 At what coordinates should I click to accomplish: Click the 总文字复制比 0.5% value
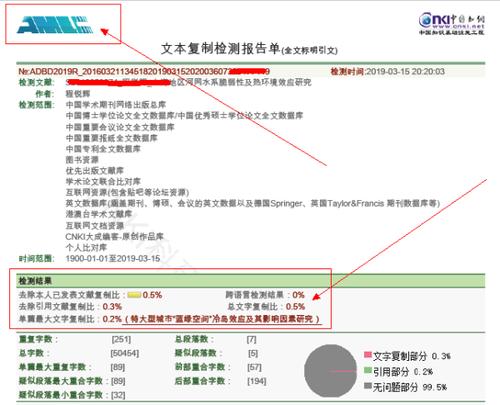(295, 307)
